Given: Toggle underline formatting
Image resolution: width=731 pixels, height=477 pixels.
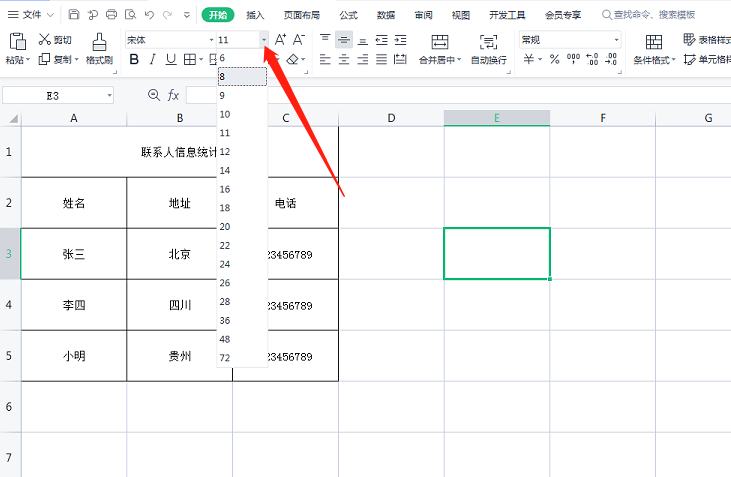Looking at the screenshot, I should (171, 59).
